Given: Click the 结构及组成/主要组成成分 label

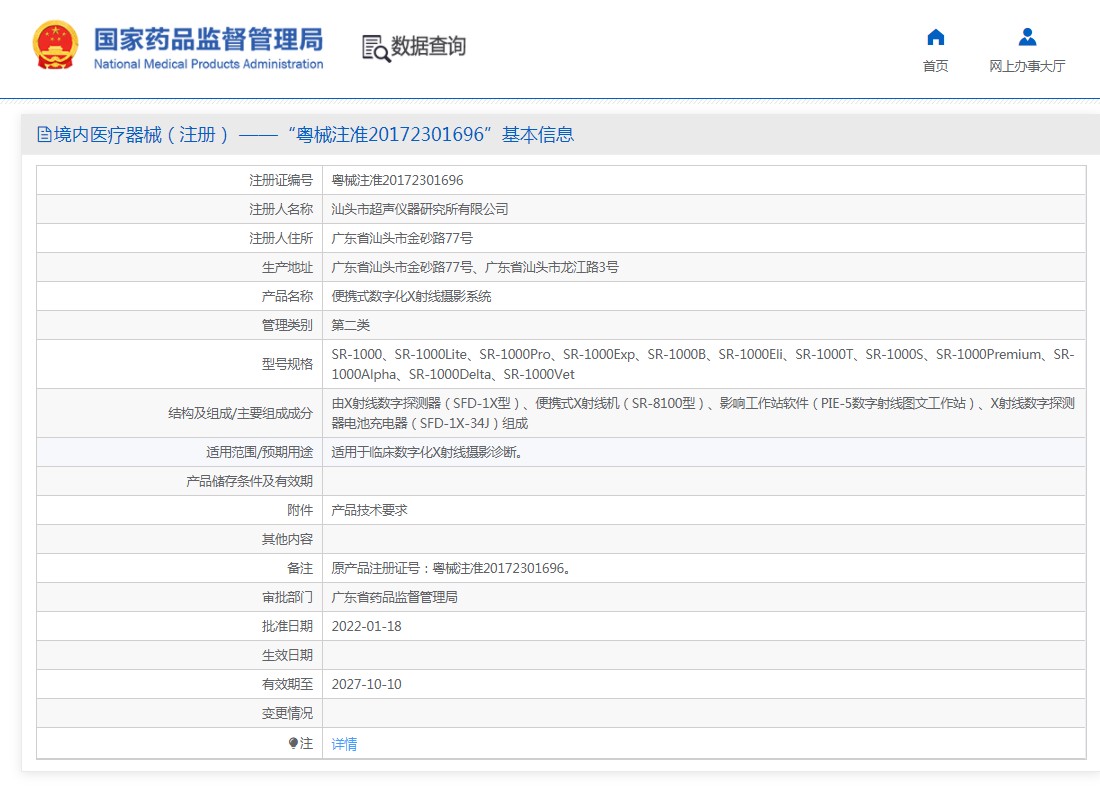Looking at the screenshot, I should [x=240, y=413].
